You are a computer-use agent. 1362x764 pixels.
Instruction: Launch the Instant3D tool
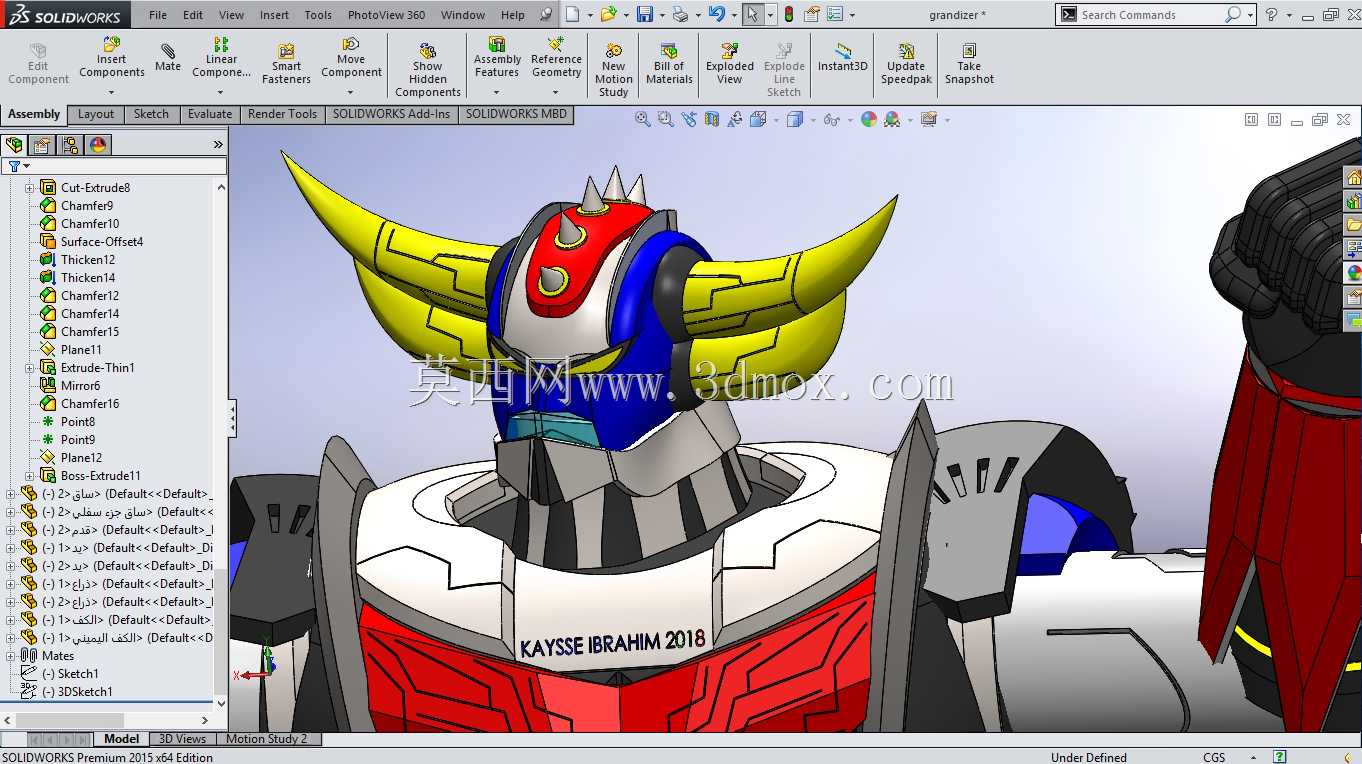[843, 58]
